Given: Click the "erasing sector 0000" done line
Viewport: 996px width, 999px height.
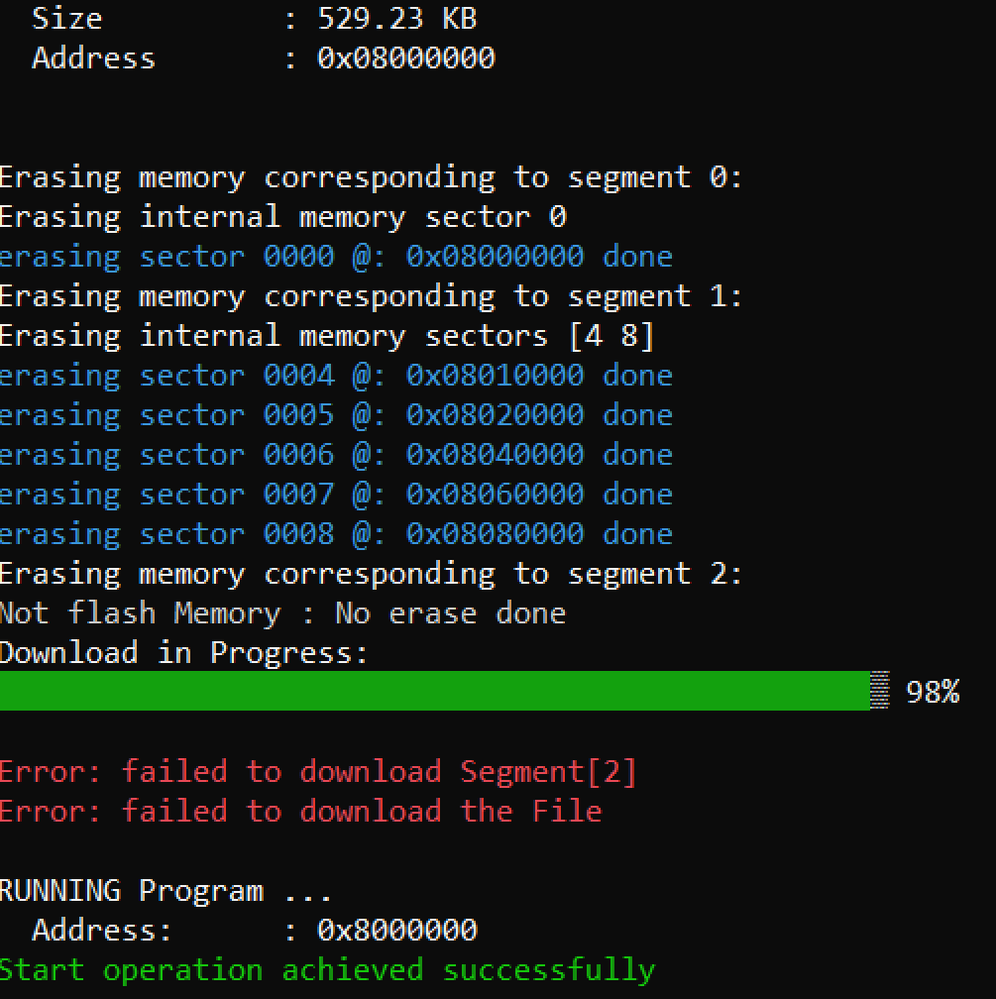Looking at the screenshot, I should pos(336,257).
